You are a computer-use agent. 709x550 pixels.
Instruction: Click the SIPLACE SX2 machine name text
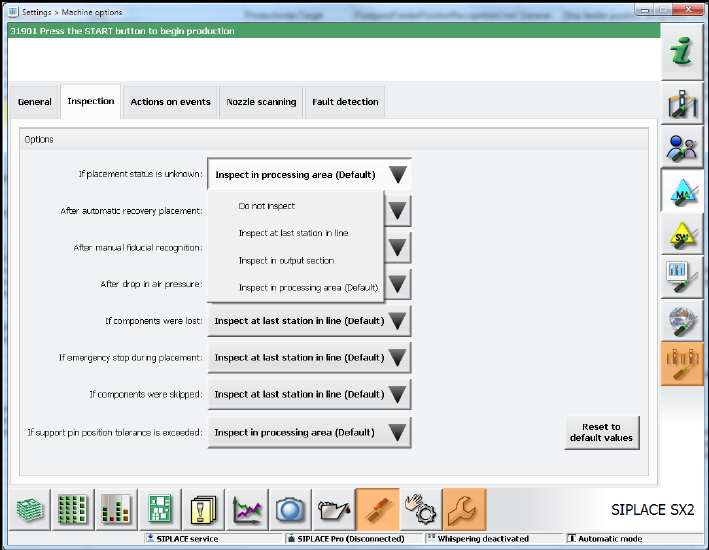pyautogui.click(x=652, y=510)
